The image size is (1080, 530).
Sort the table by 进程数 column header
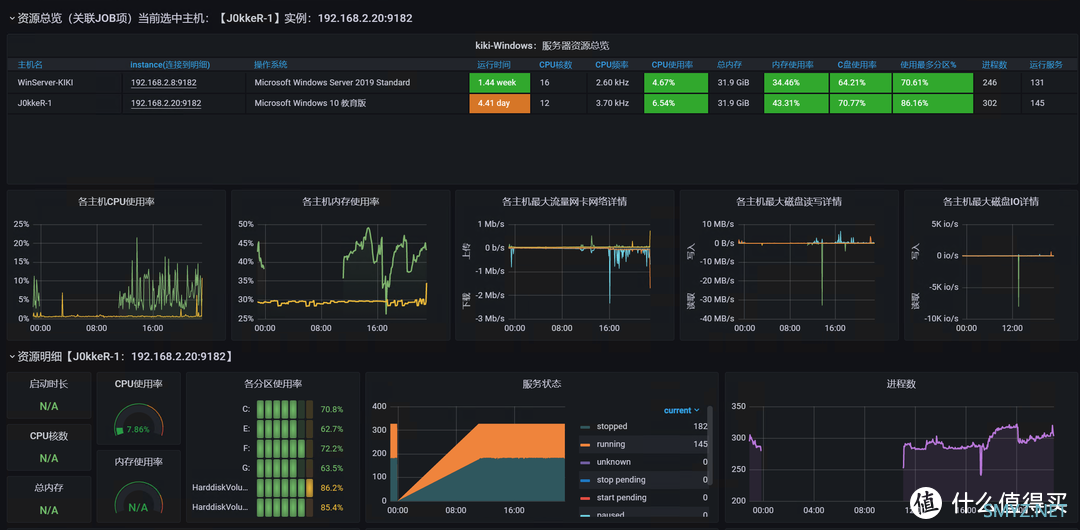[x=995, y=65]
